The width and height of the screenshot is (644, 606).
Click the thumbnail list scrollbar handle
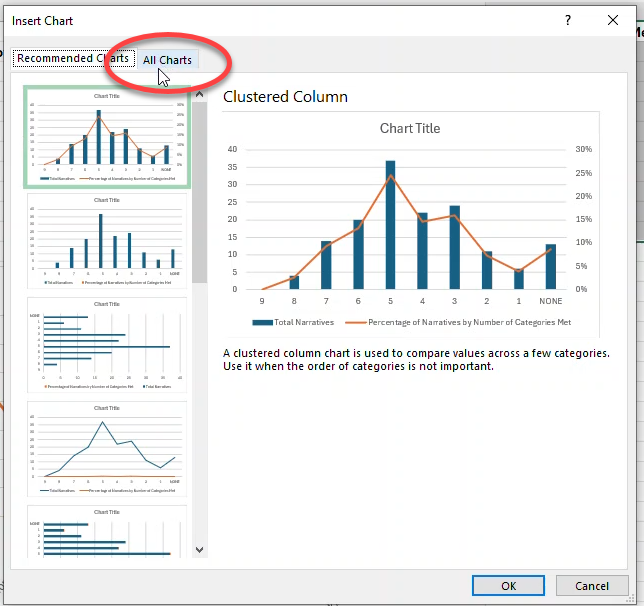[199, 190]
